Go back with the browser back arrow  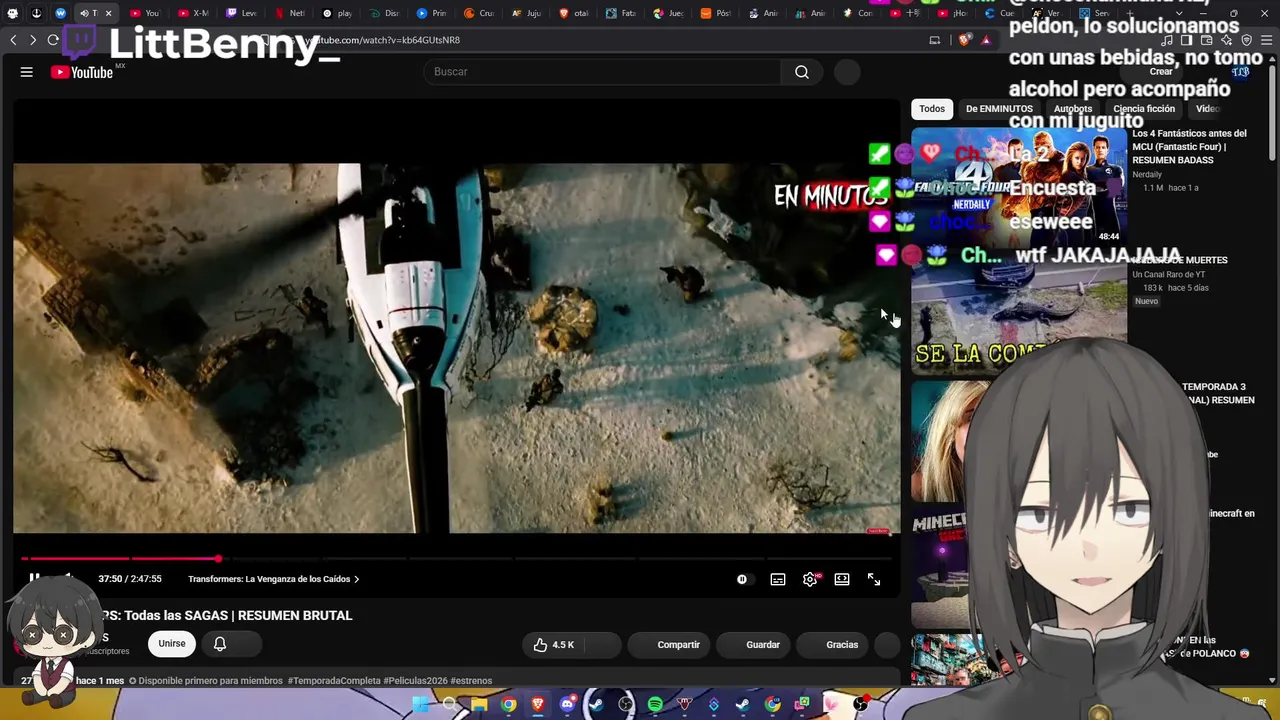[13, 40]
